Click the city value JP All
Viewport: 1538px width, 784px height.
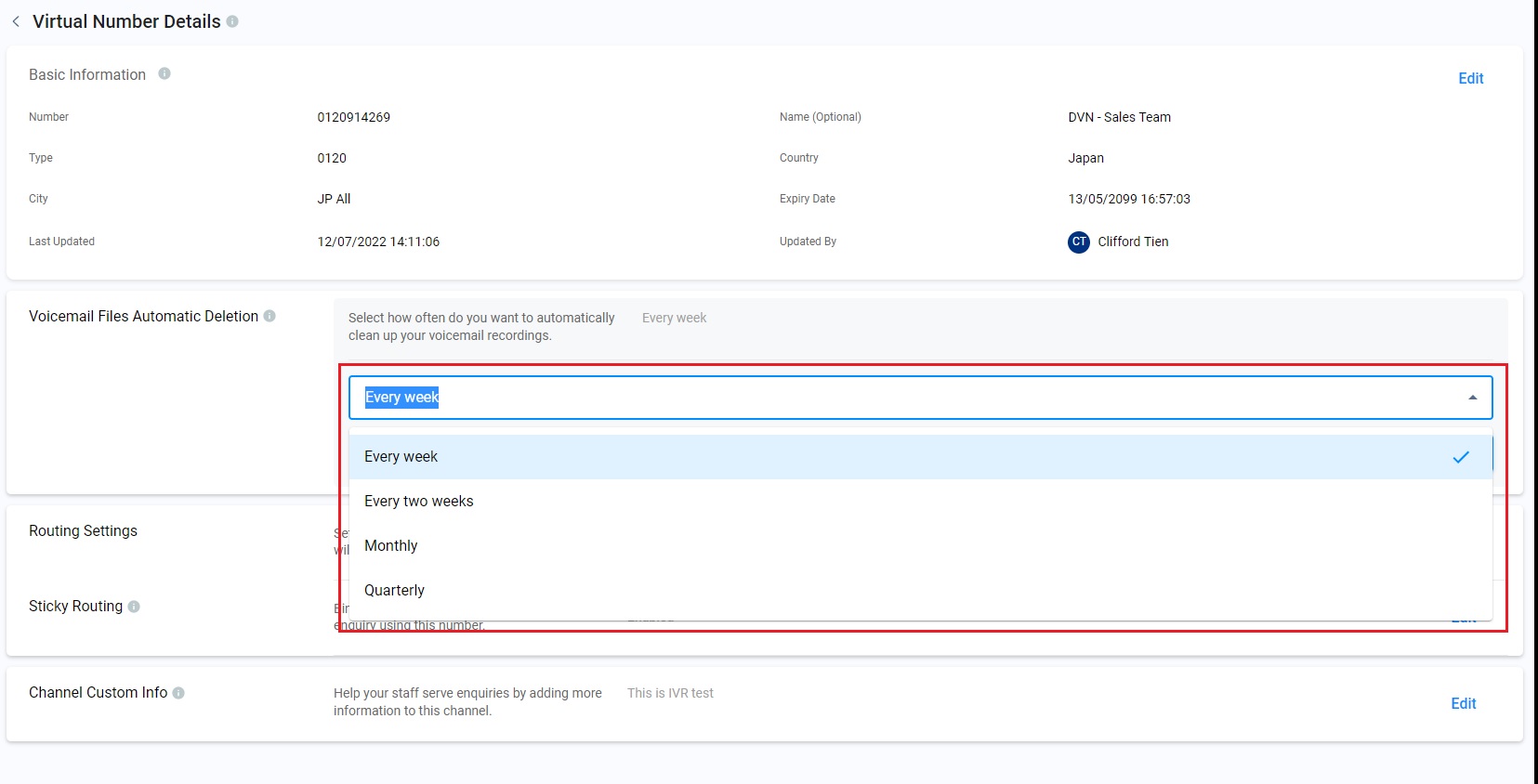334,199
